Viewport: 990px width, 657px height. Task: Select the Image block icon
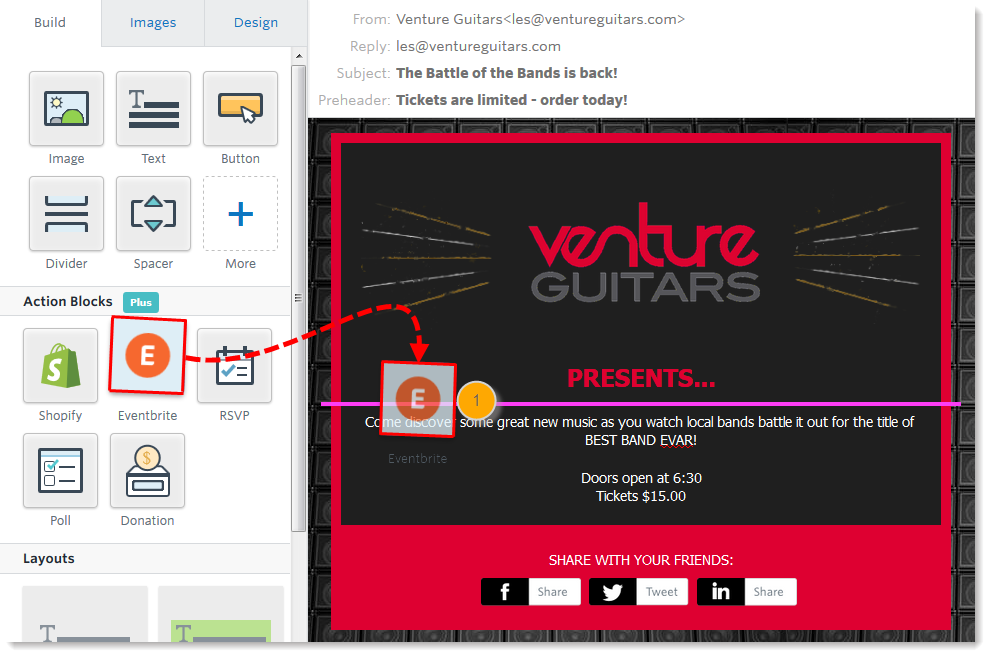tap(66, 109)
